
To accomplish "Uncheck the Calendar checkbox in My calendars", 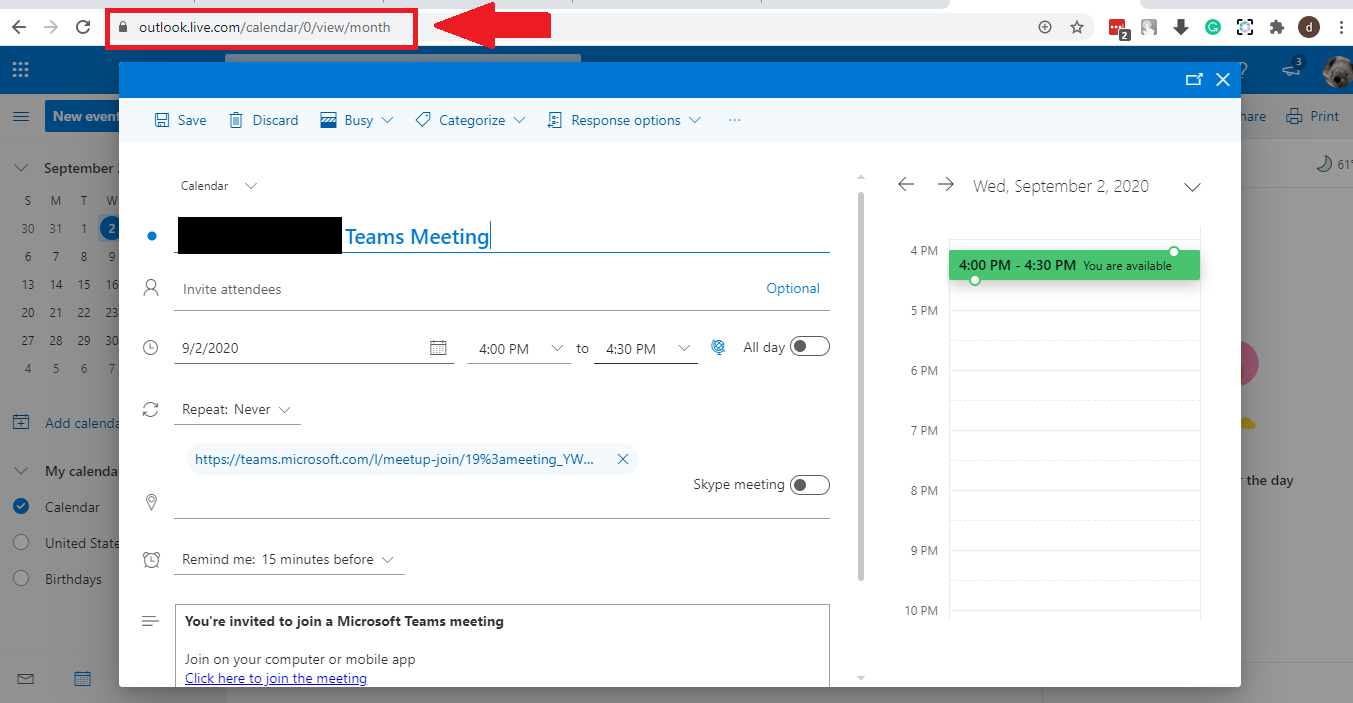I will coord(21,506).
